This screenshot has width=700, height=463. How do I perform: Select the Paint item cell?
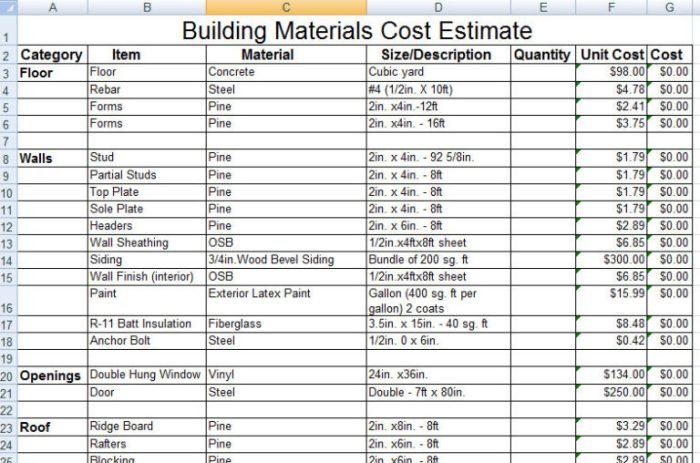click(x=147, y=300)
